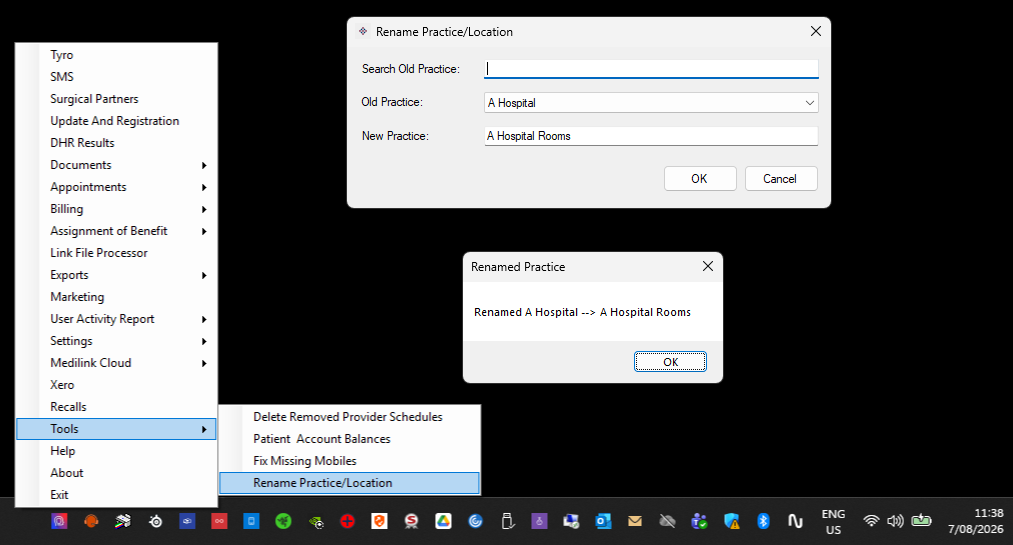Open DHR Results menu item
Viewport: 1013px width, 545px height.
click(x=116, y=143)
